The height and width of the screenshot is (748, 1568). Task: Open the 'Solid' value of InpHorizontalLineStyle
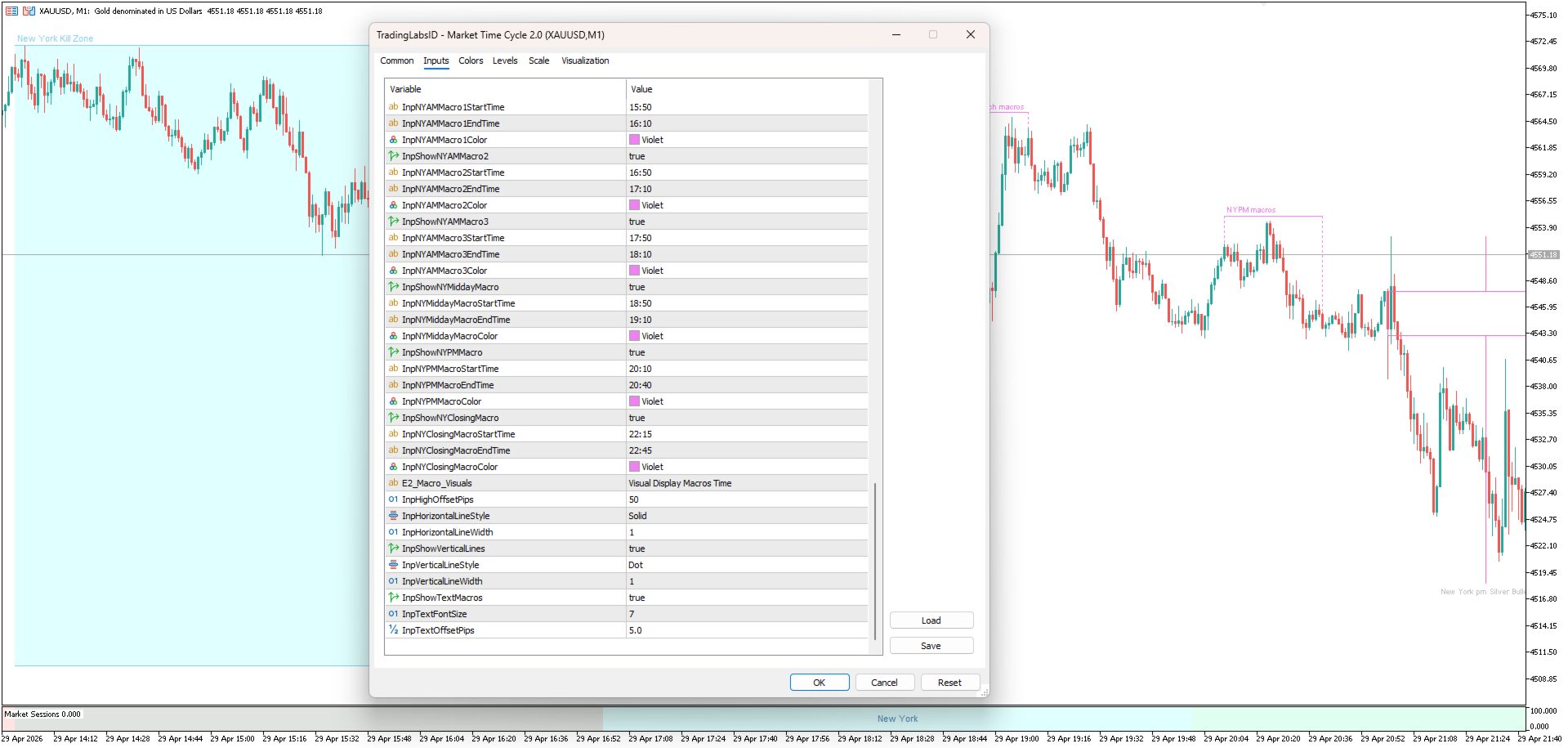[637, 516]
